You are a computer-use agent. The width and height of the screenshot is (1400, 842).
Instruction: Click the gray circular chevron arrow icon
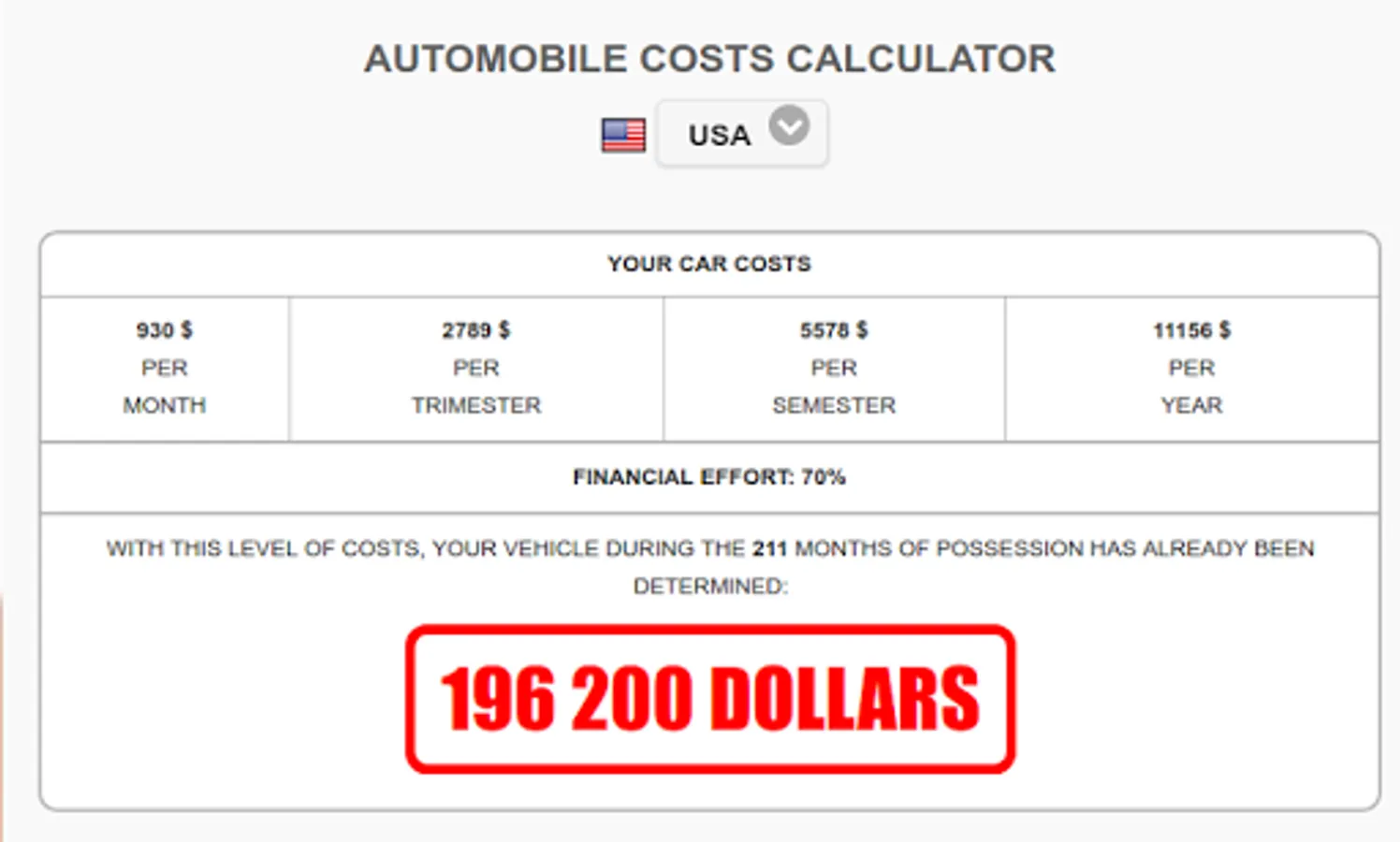[789, 125]
